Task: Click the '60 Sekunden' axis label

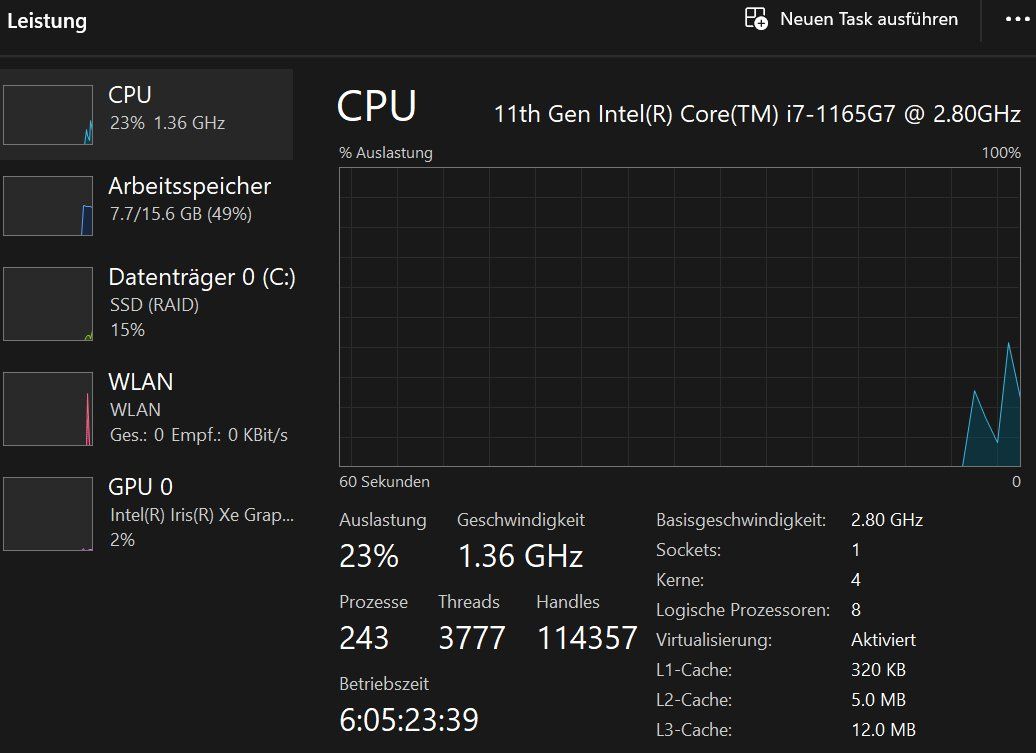Action: [385, 482]
